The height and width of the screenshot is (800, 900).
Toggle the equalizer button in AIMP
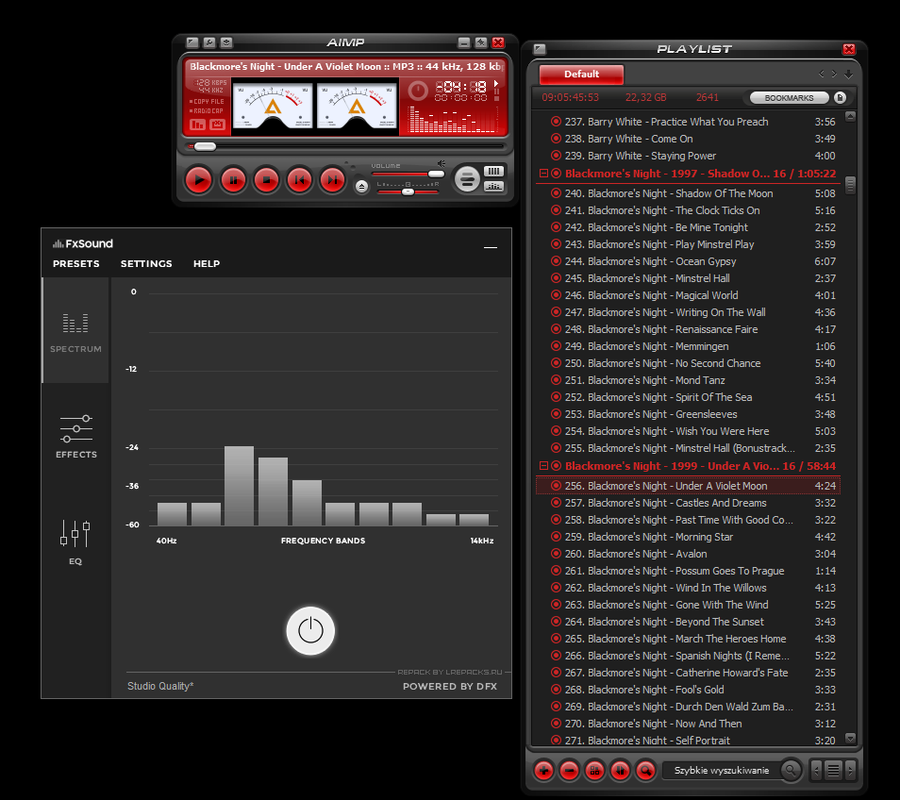coord(494,186)
